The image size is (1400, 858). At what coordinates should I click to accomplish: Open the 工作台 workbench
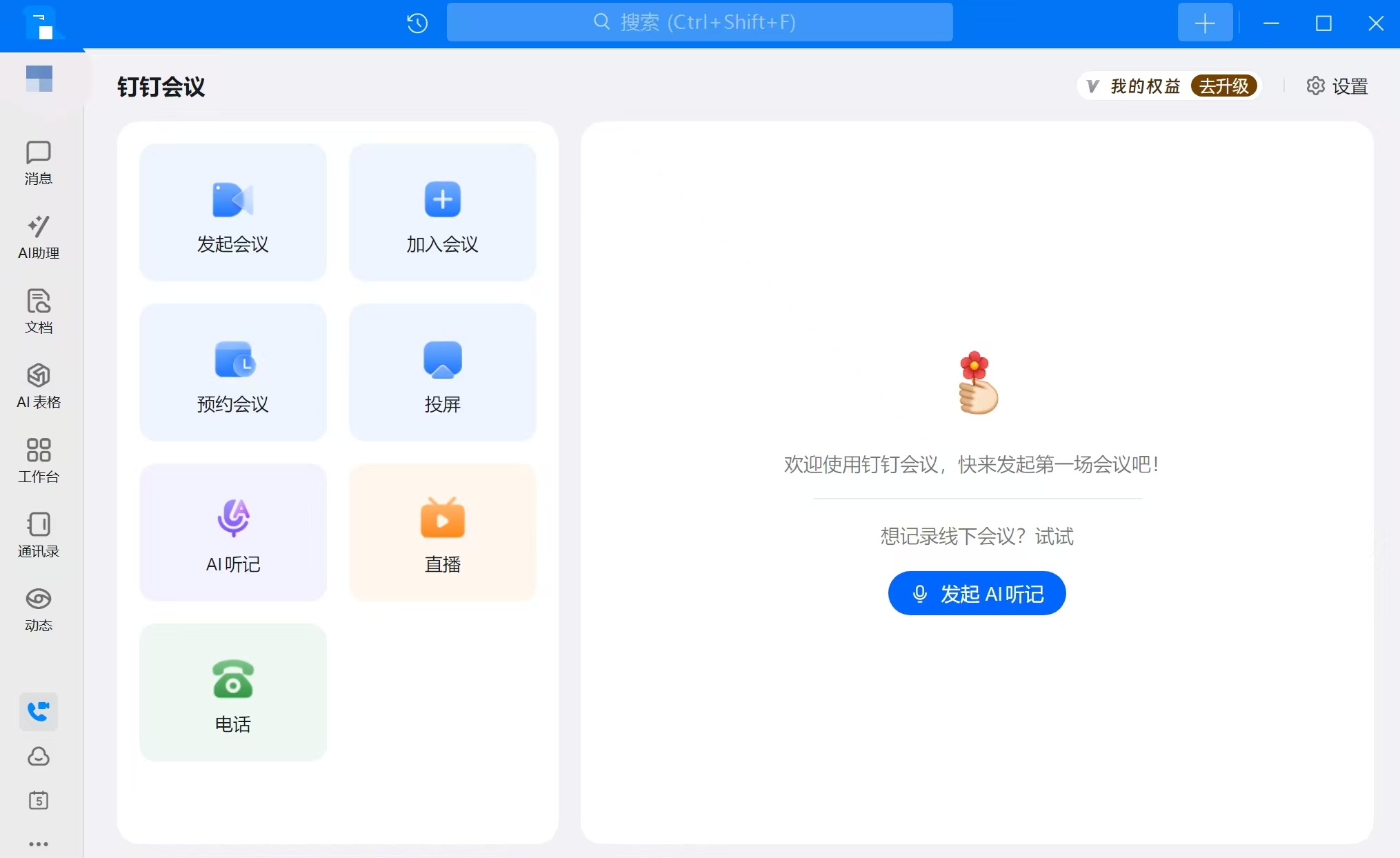pos(38,461)
